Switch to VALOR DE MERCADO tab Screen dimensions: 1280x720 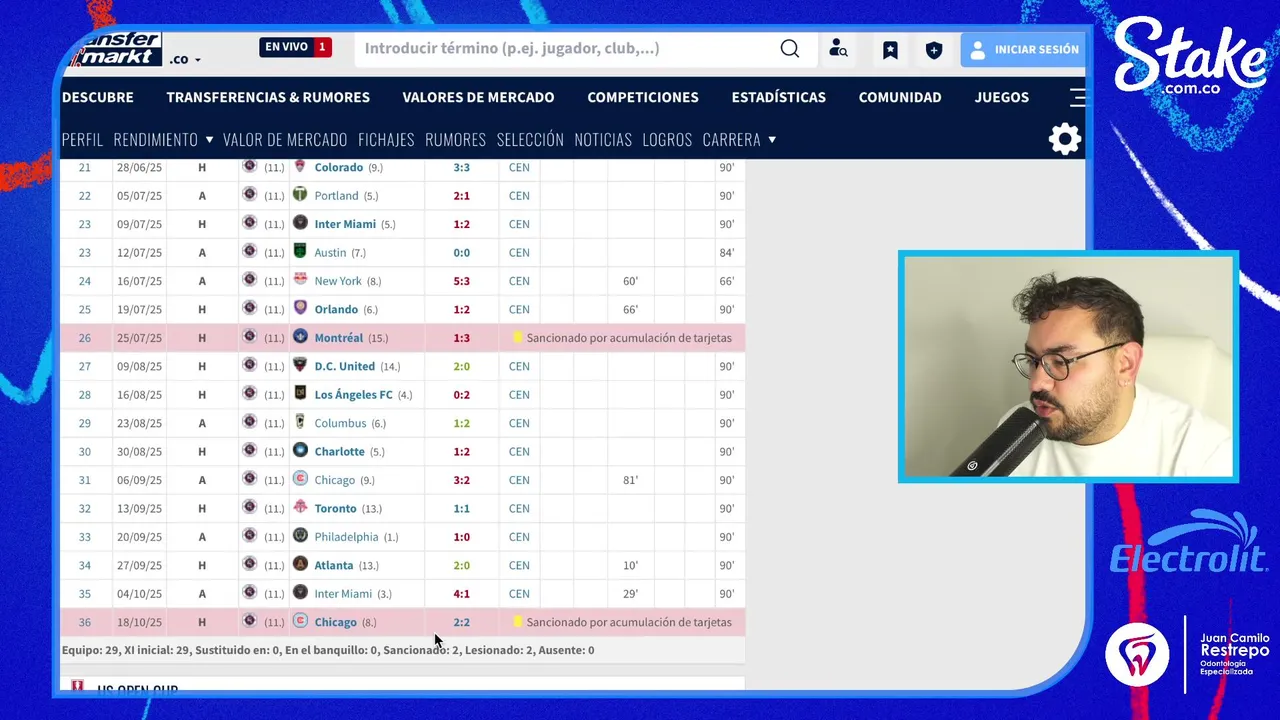(285, 139)
